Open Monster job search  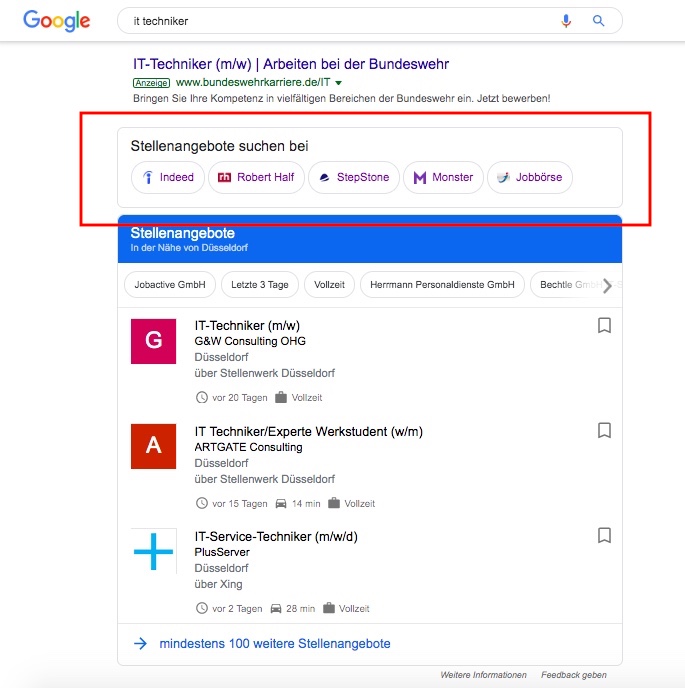point(443,177)
